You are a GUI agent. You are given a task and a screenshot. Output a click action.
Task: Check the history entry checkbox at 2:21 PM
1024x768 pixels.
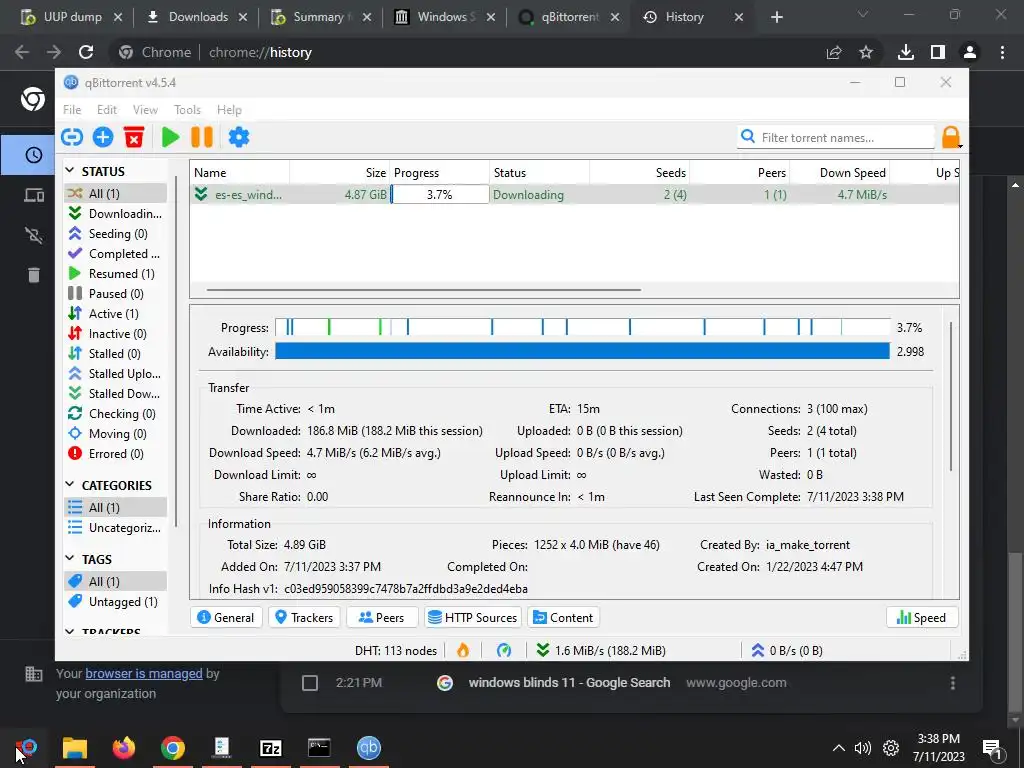(310, 683)
